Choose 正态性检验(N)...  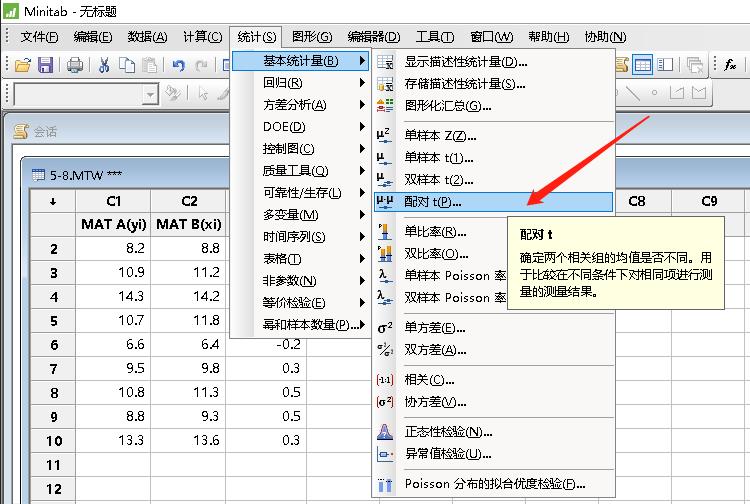coord(493,432)
